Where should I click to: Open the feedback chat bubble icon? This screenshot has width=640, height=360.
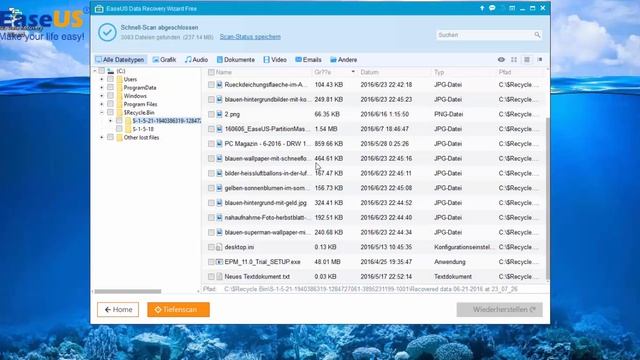click(x=492, y=8)
